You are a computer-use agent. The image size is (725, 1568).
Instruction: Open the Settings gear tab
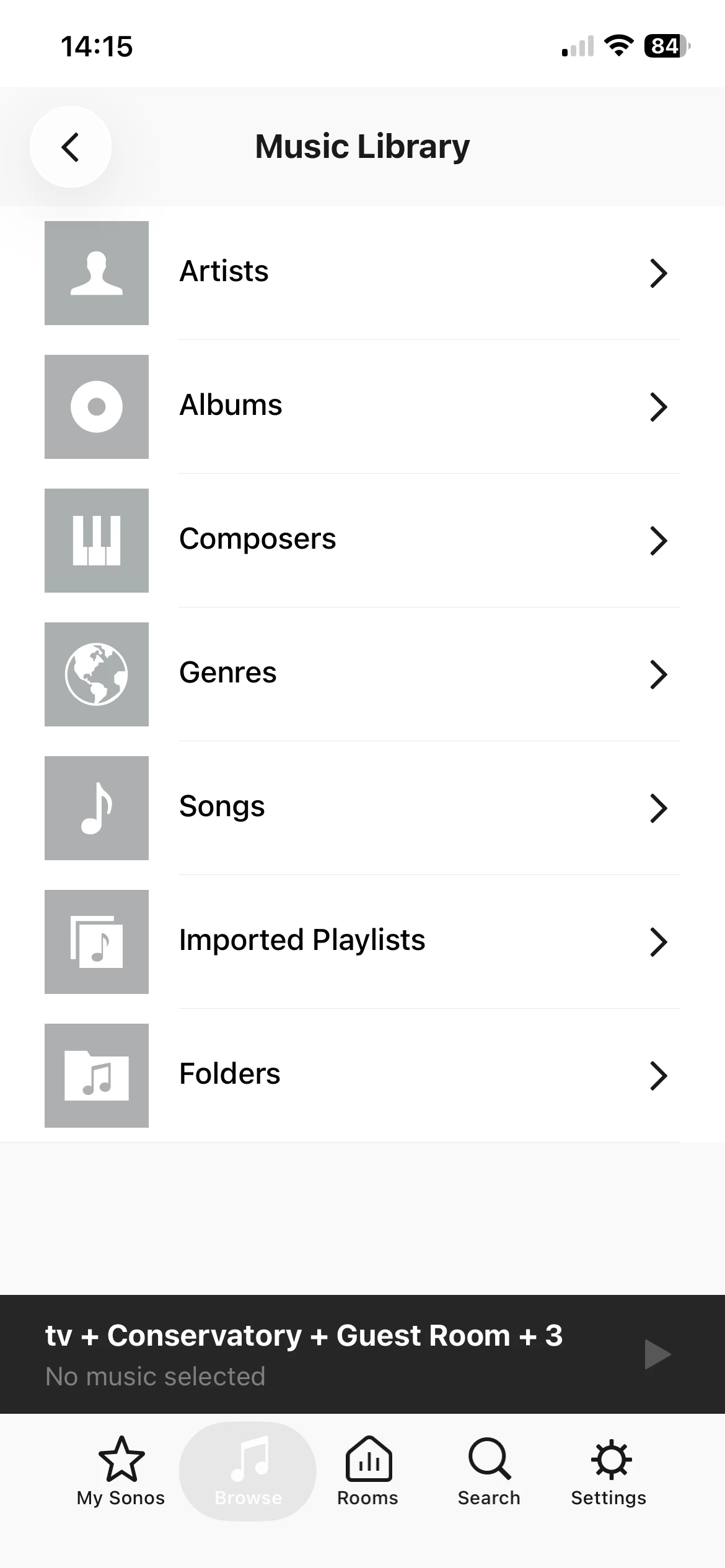[x=609, y=1471]
